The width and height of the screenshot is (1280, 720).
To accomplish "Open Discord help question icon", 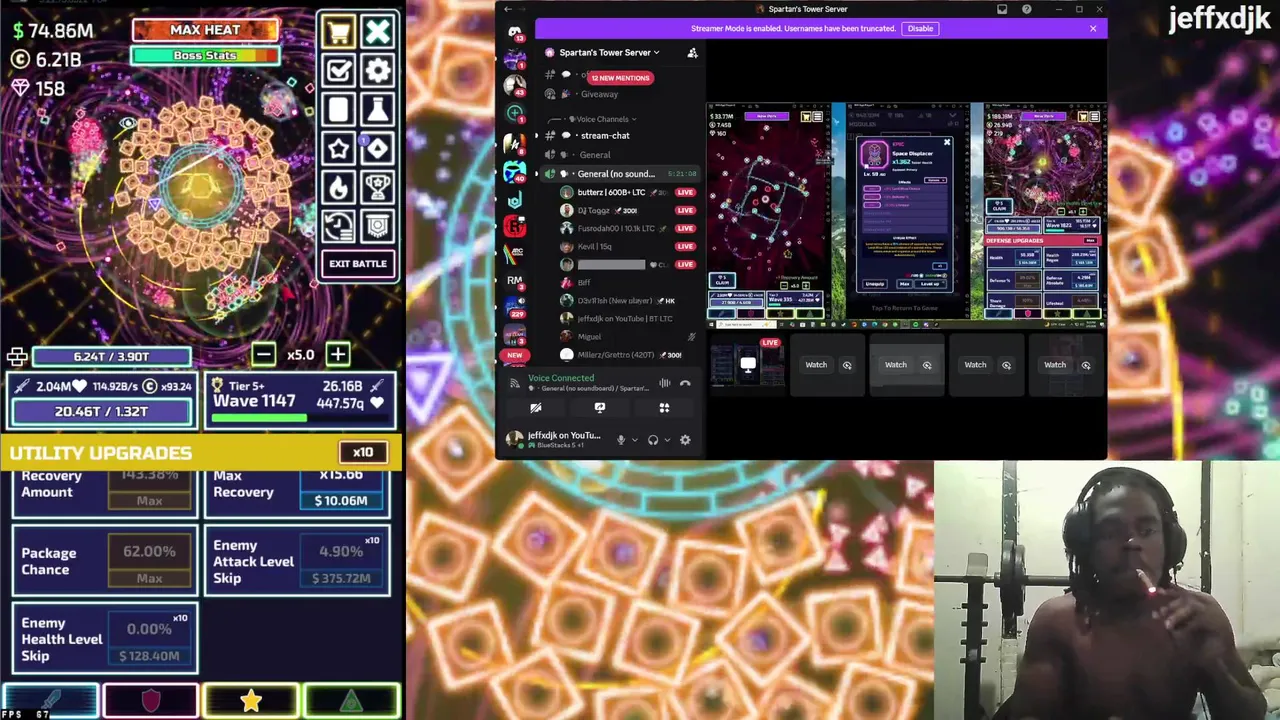I will (1027, 9).
